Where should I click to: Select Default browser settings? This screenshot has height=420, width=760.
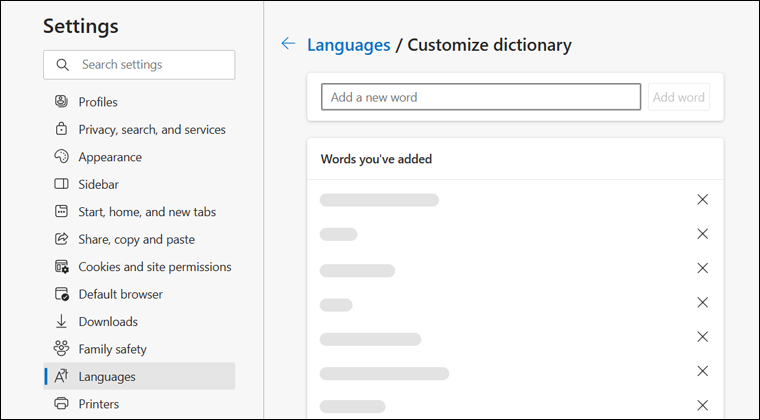120,295
